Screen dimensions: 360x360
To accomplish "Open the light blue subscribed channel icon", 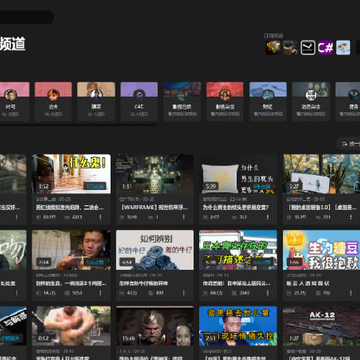I will pyautogui.click(x=343, y=48).
